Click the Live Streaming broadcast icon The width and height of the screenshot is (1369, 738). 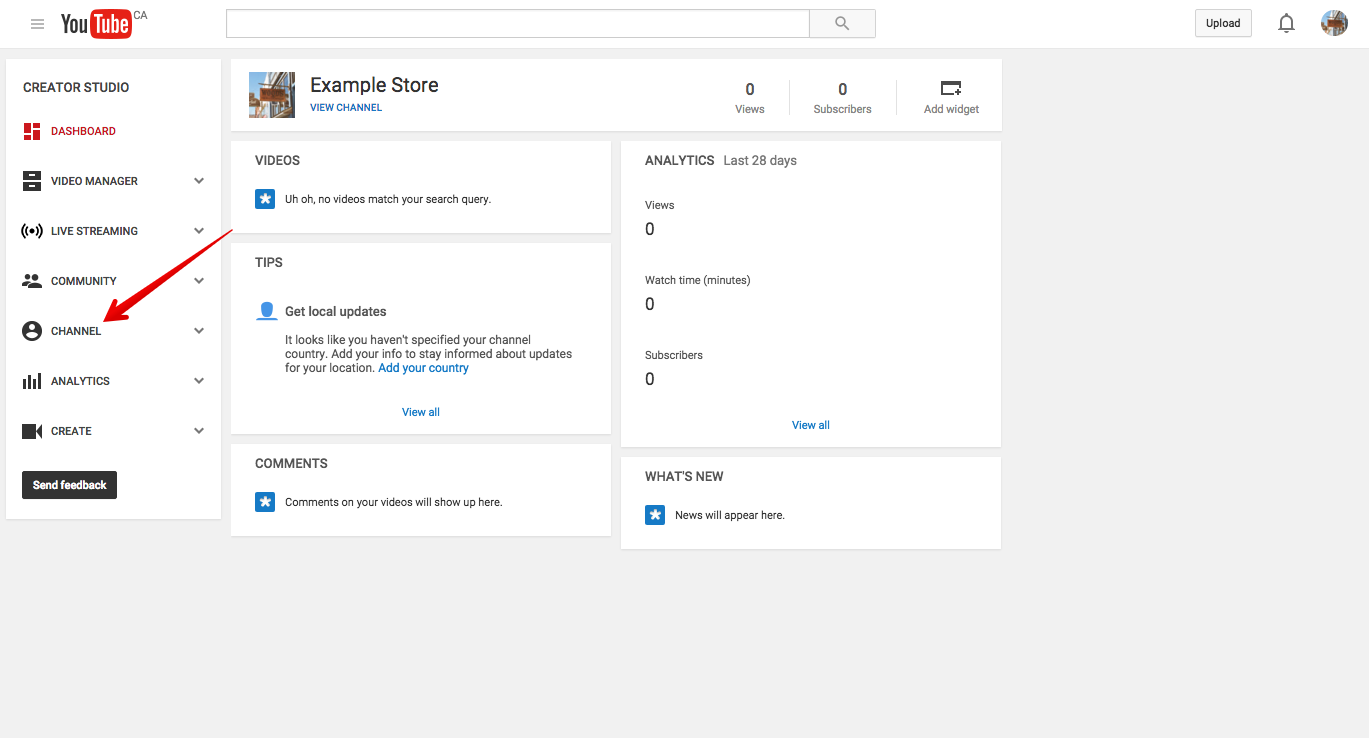pyautogui.click(x=32, y=231)
